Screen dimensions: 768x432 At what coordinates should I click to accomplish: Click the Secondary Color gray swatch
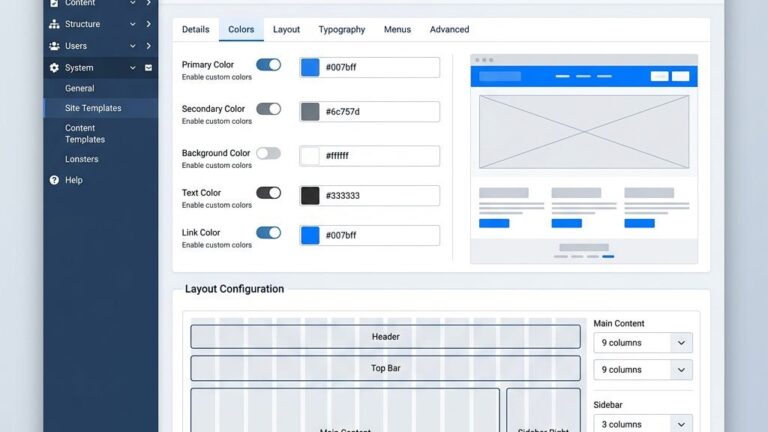pos(310,112)
